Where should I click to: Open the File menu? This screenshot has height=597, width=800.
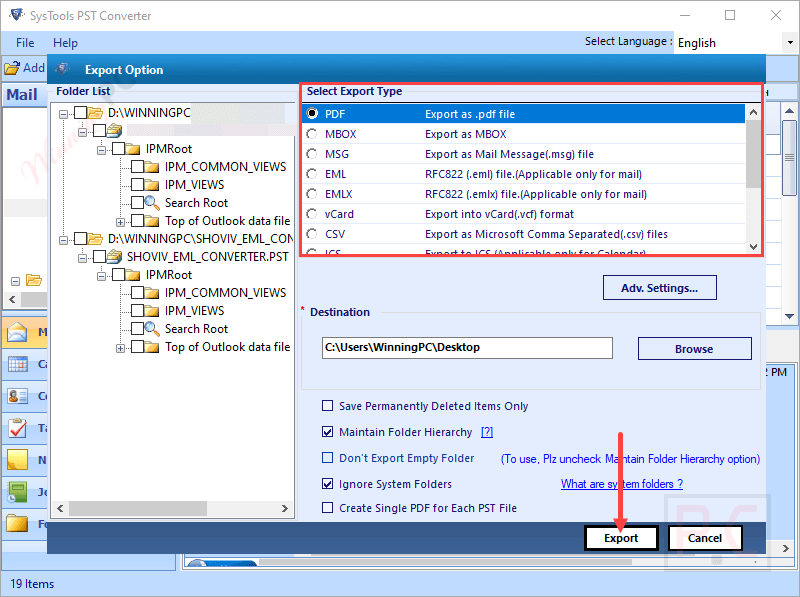(x=25, y=43)
